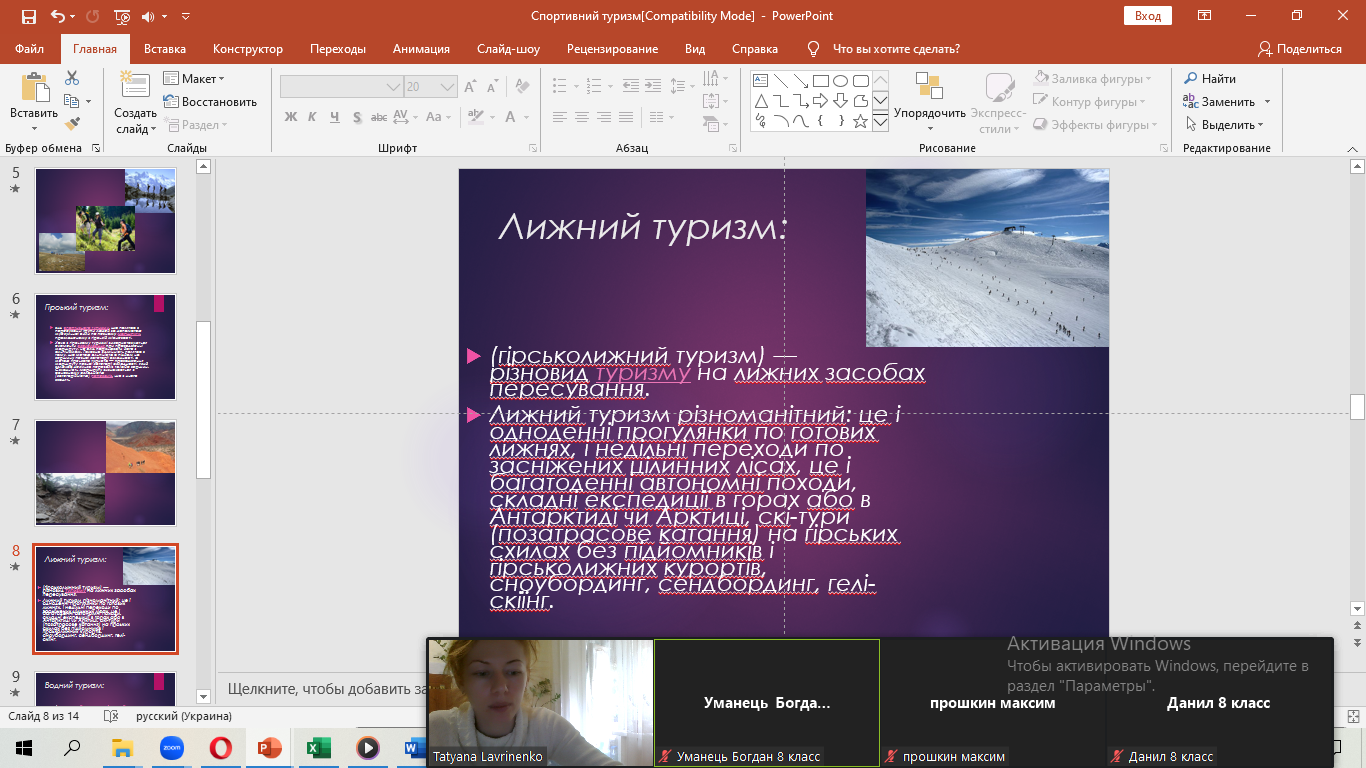This screenshot has width=1366, height=768.
Task: Choose the star shape in shapes gallery
Action: pos(861,121)
